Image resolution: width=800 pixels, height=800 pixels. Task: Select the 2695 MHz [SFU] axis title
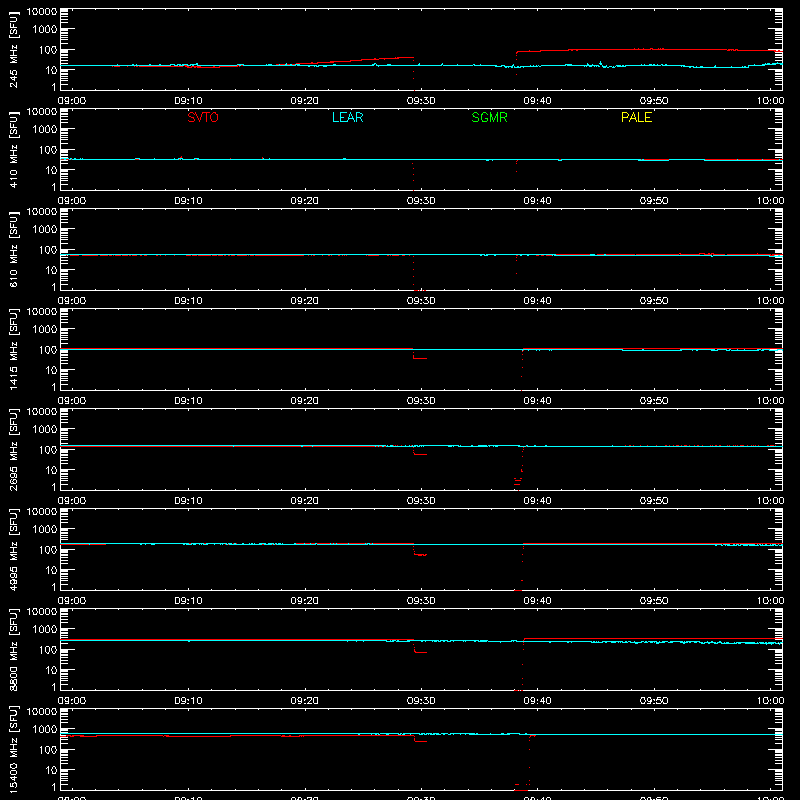coord(13,449)
